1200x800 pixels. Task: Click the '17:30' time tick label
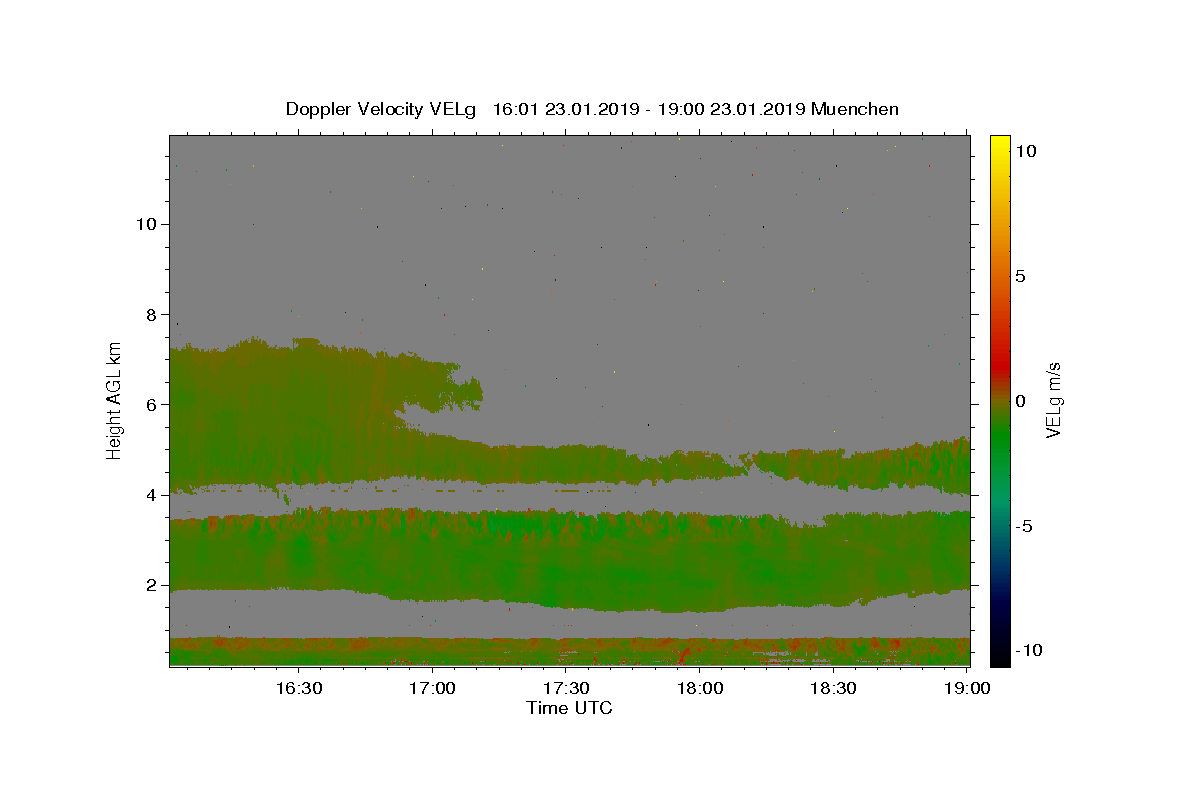pyautogui.click(x=566, y=689)
